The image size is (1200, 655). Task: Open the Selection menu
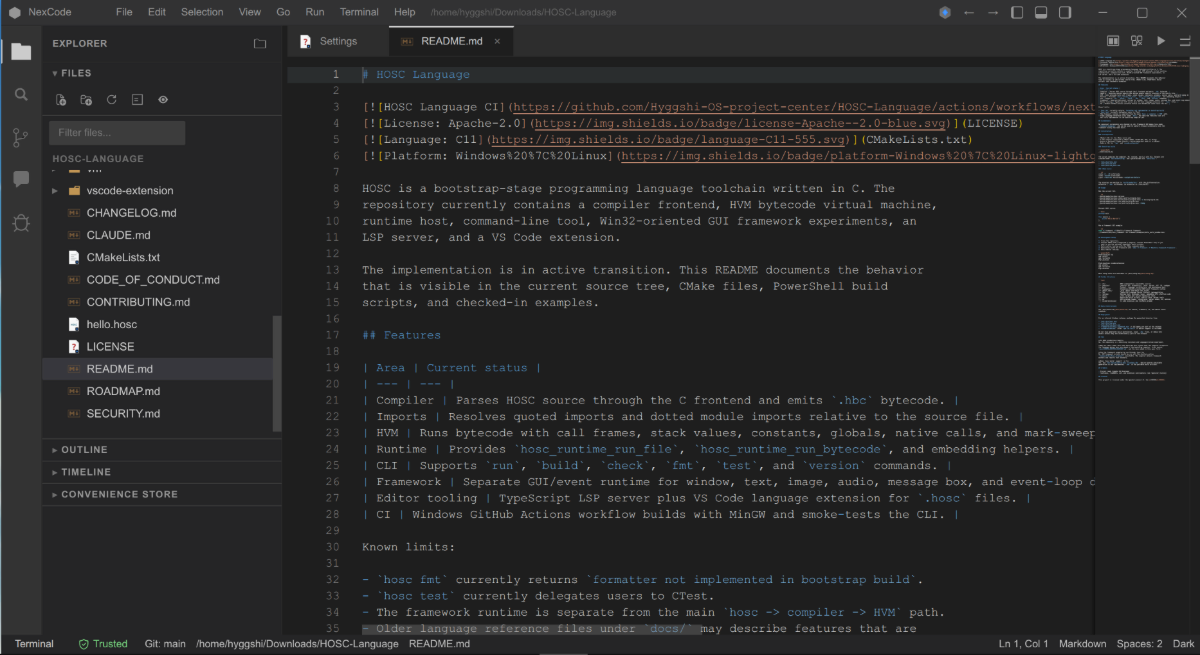click(x=202, y=12)
